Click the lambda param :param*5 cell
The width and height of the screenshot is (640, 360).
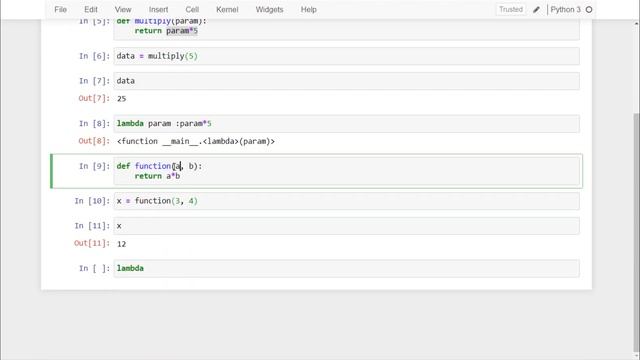(347, 124)
